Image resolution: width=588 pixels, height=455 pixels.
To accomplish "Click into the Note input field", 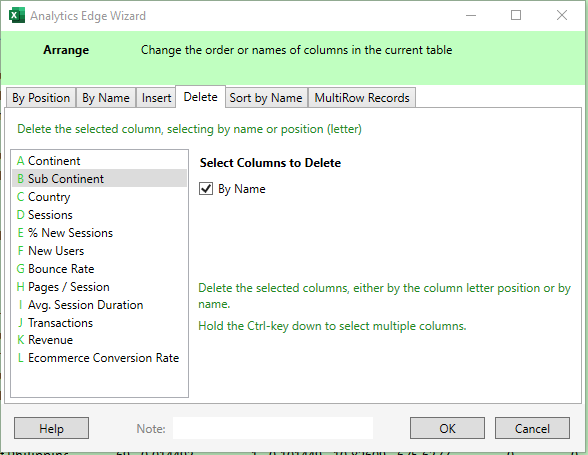I will click(273, 428).
